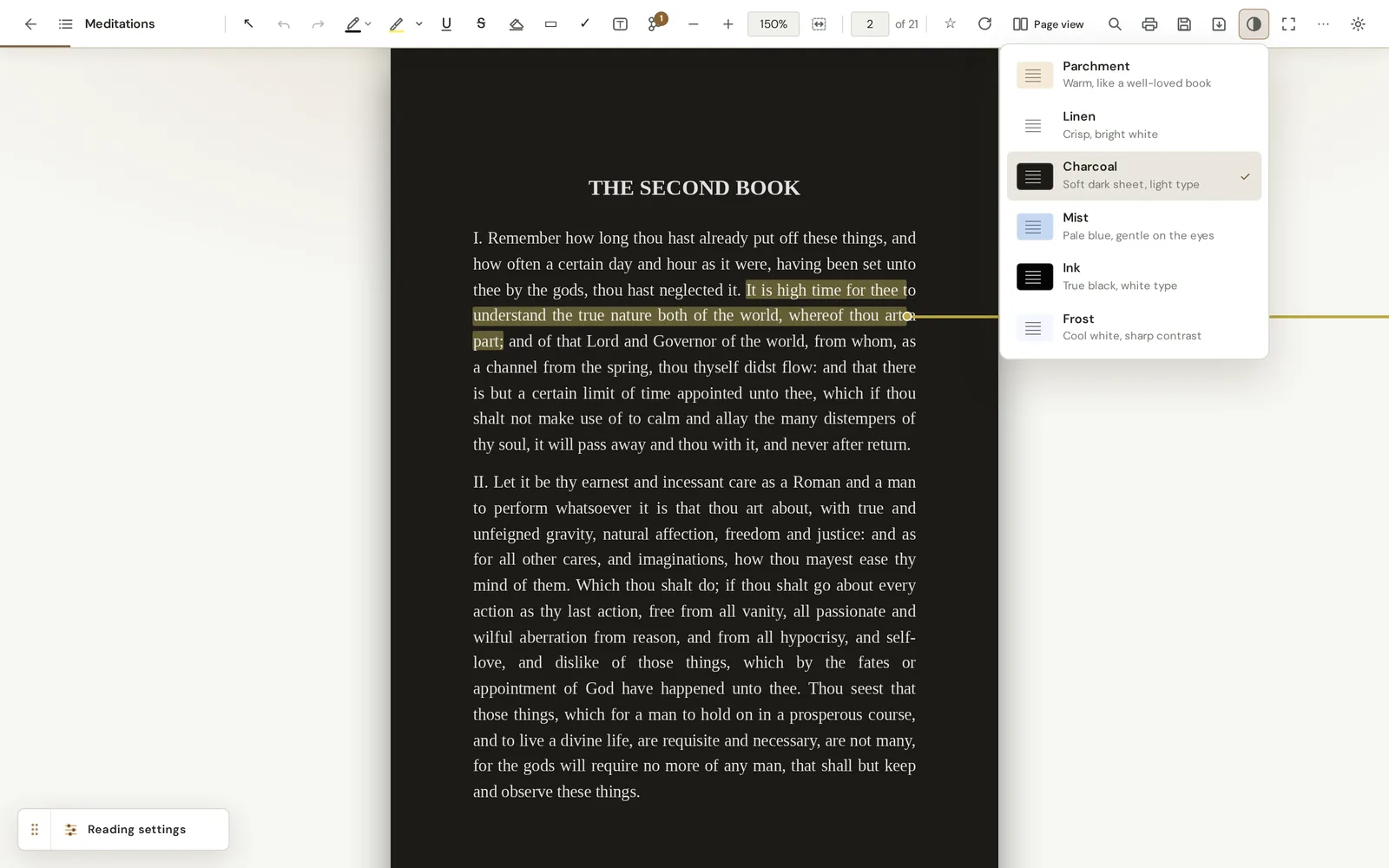The width and height of the screenshot is (1389, 868).
Task: Select the arrow cursor tool
Action: (x=248, y=24)
